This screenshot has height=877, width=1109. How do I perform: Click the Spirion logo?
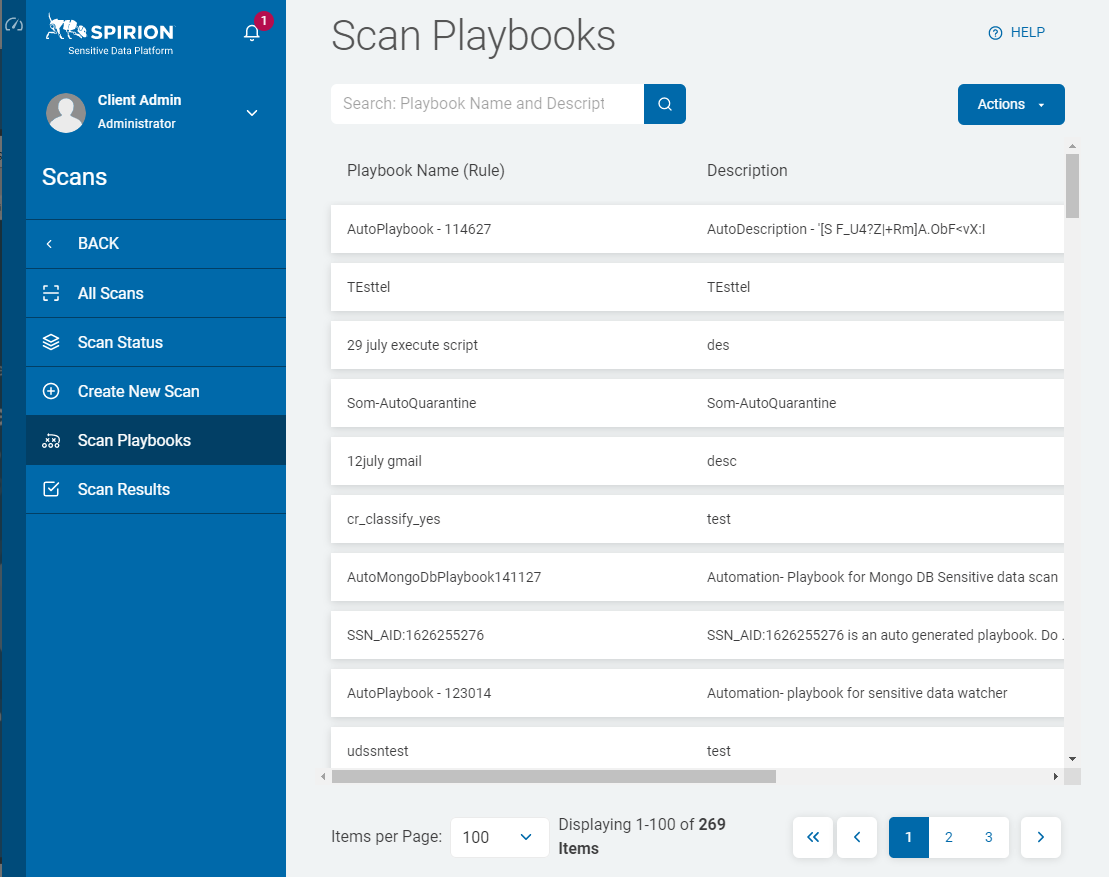(x=110, y=35)
